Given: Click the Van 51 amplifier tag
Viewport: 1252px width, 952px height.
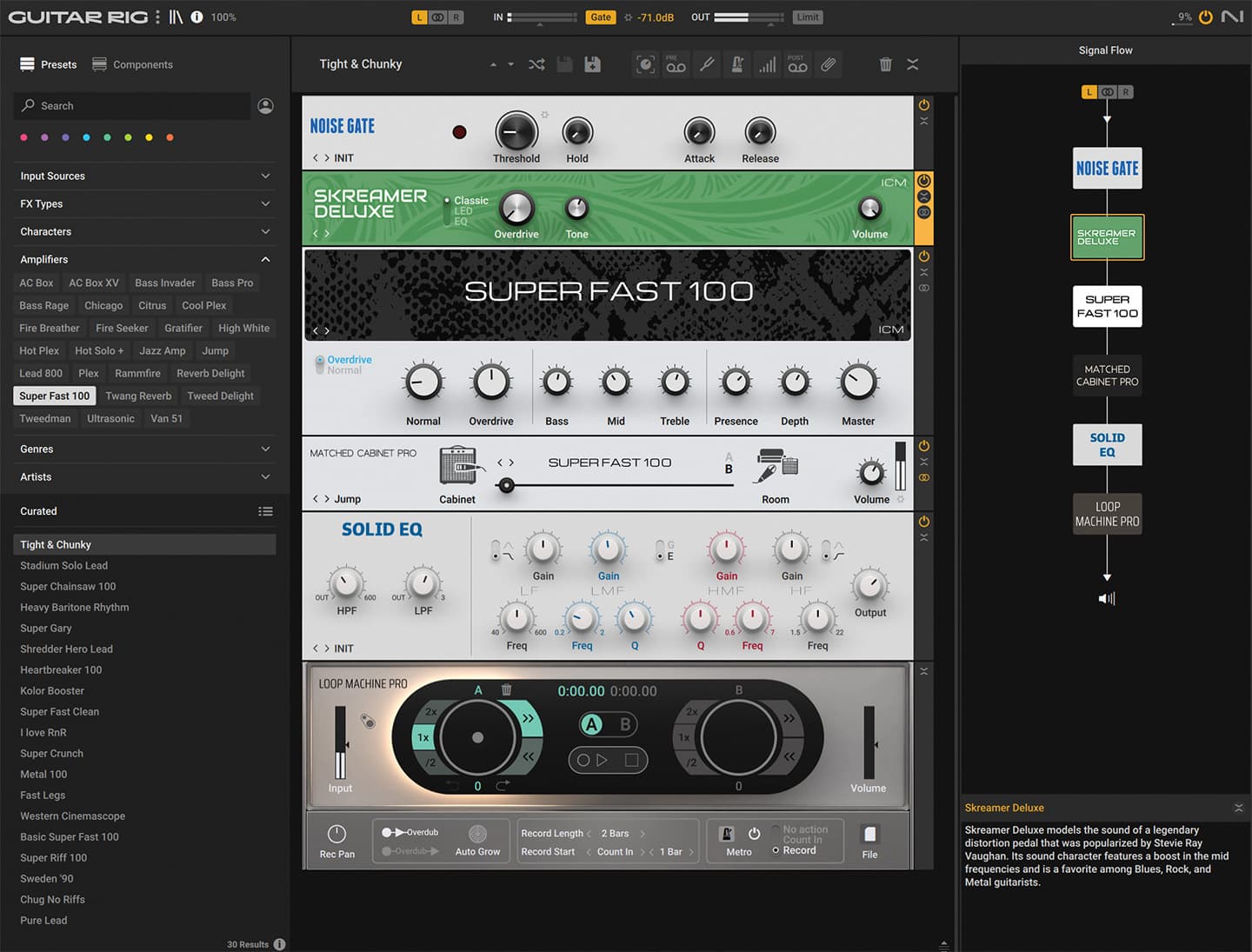Looking at the screenshot, I should coord(166,418).
